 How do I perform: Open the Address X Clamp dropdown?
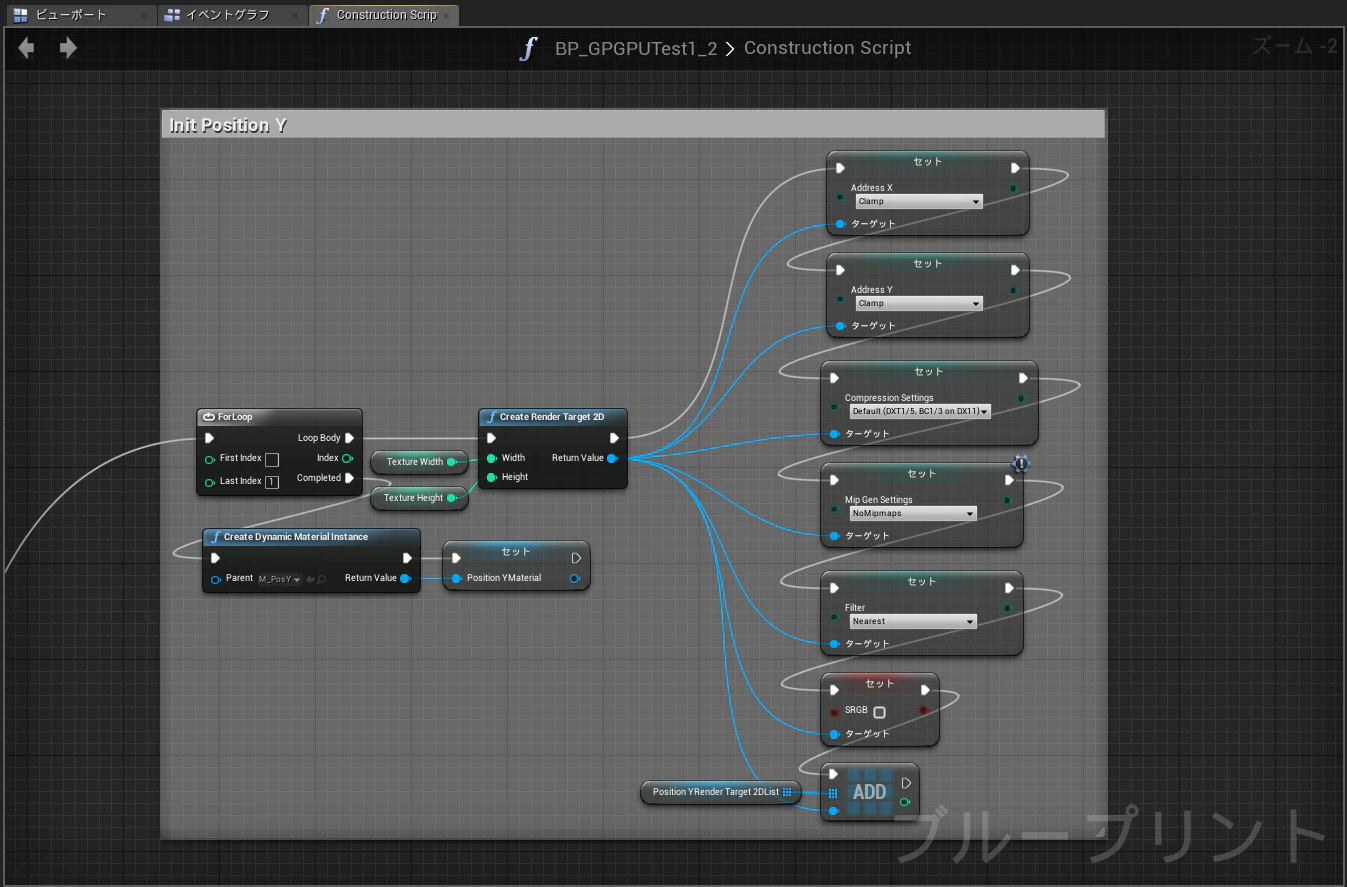(919, 201)
